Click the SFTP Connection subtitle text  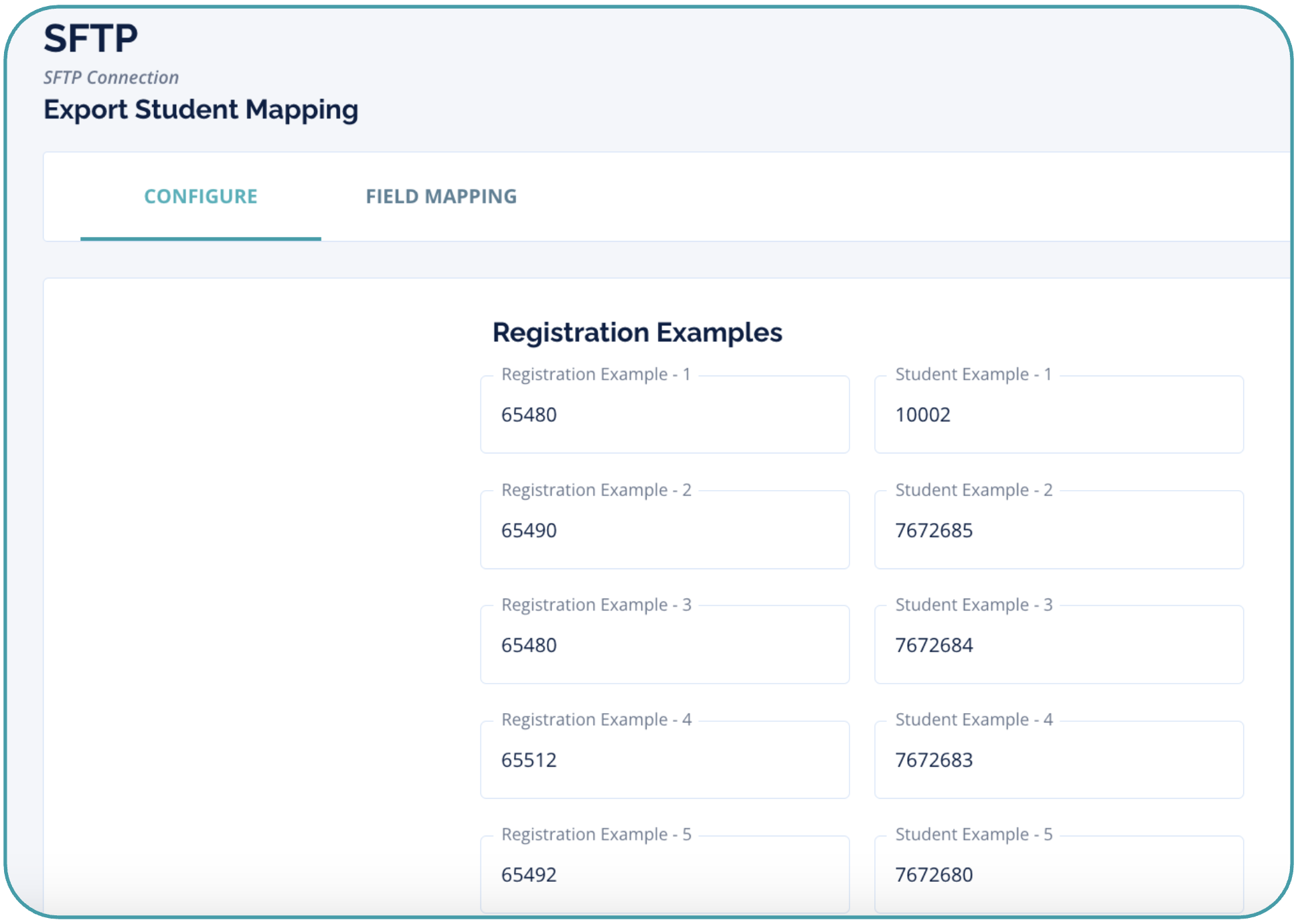pos(111,78)
